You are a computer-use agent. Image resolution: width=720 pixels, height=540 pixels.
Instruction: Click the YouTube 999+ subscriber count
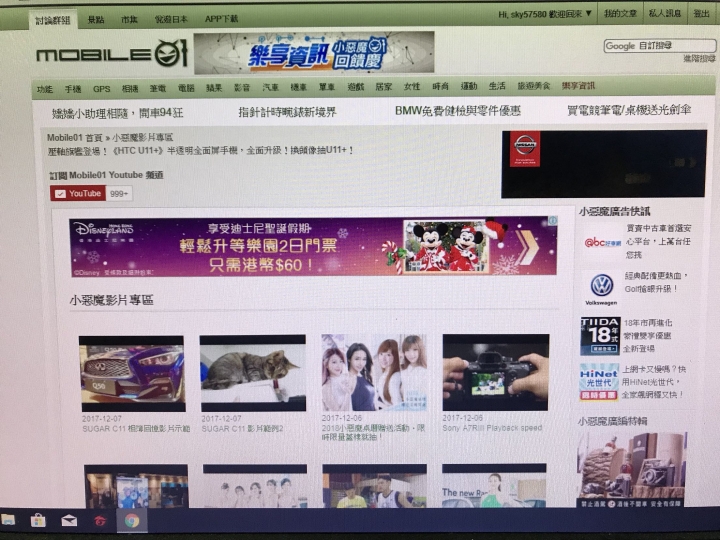[119, 194]
